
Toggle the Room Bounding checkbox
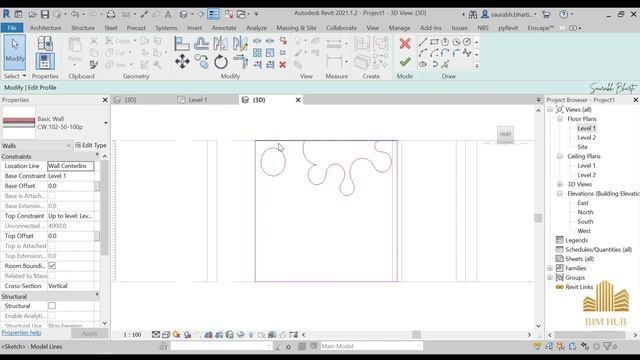tap(52, 266)
